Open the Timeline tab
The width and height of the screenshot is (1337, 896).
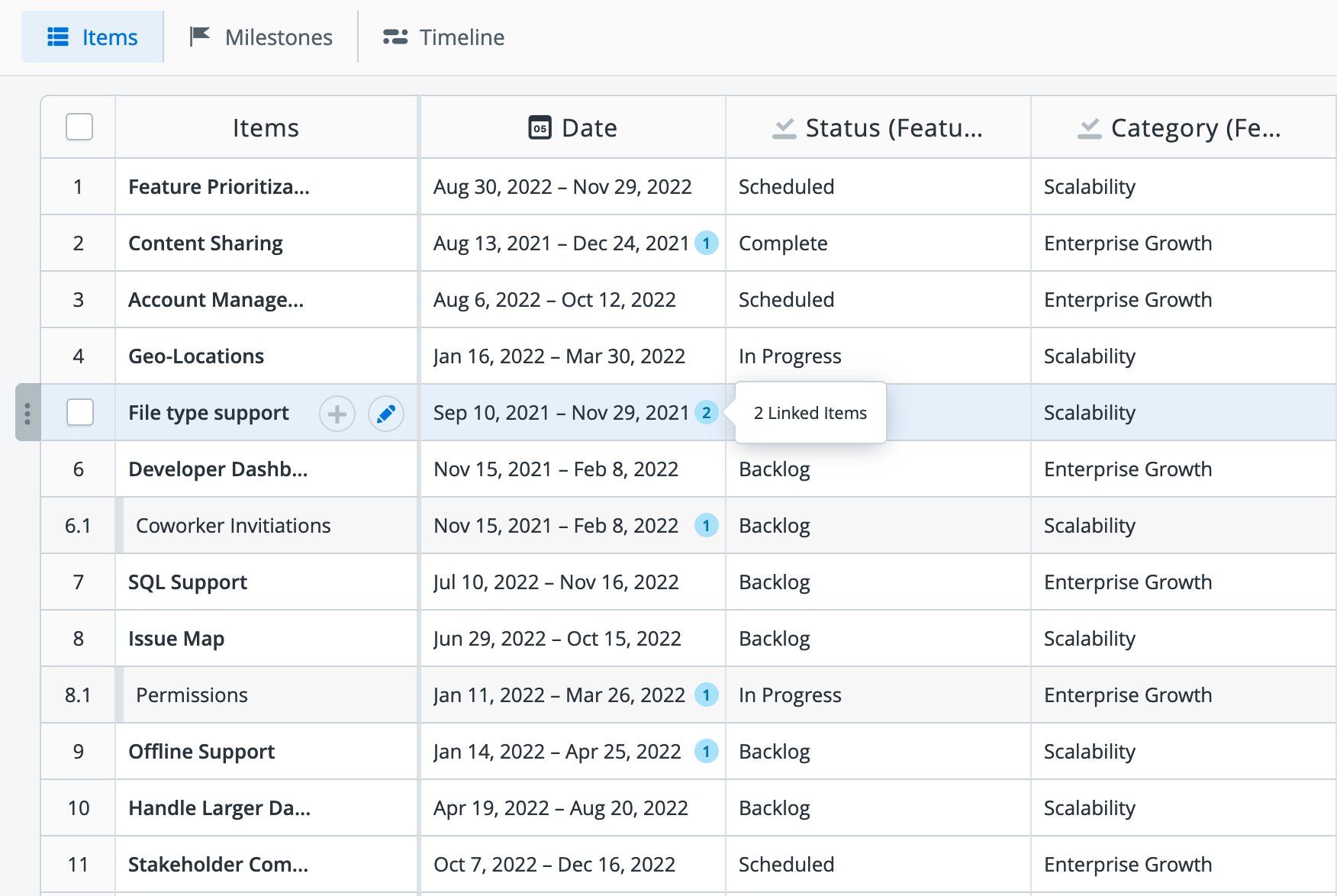point(443,37)
